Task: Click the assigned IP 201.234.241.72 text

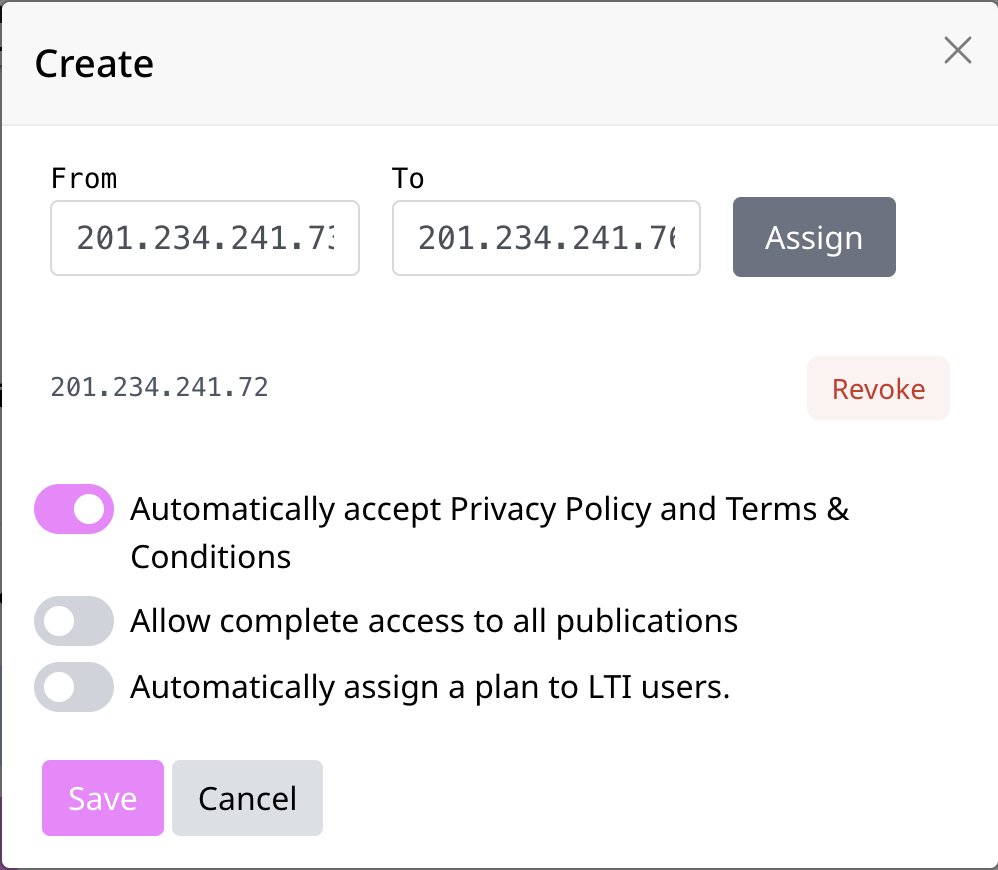Action: 159,388
